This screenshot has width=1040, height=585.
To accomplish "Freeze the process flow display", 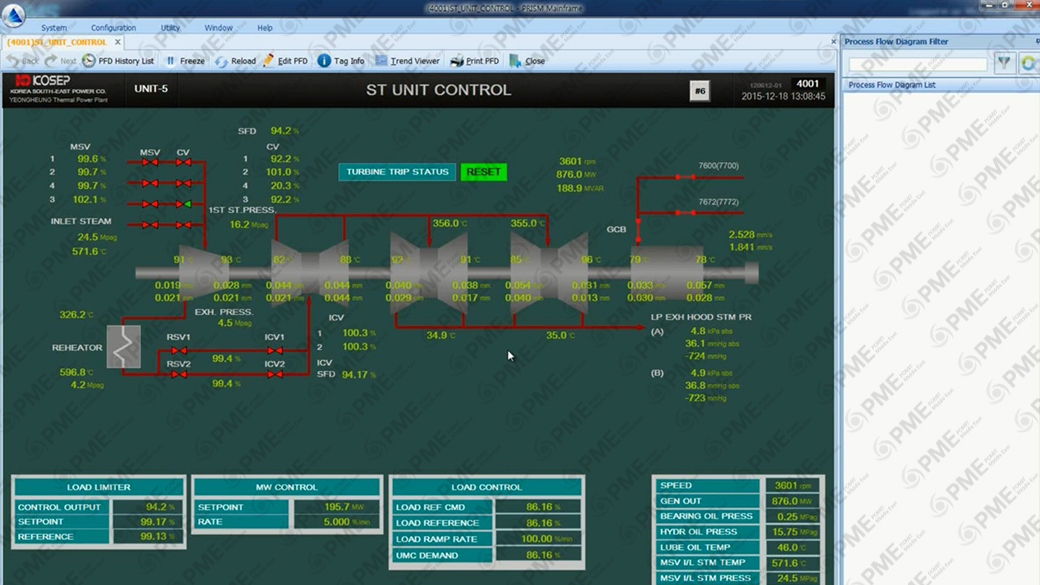I will pos(185,60).
